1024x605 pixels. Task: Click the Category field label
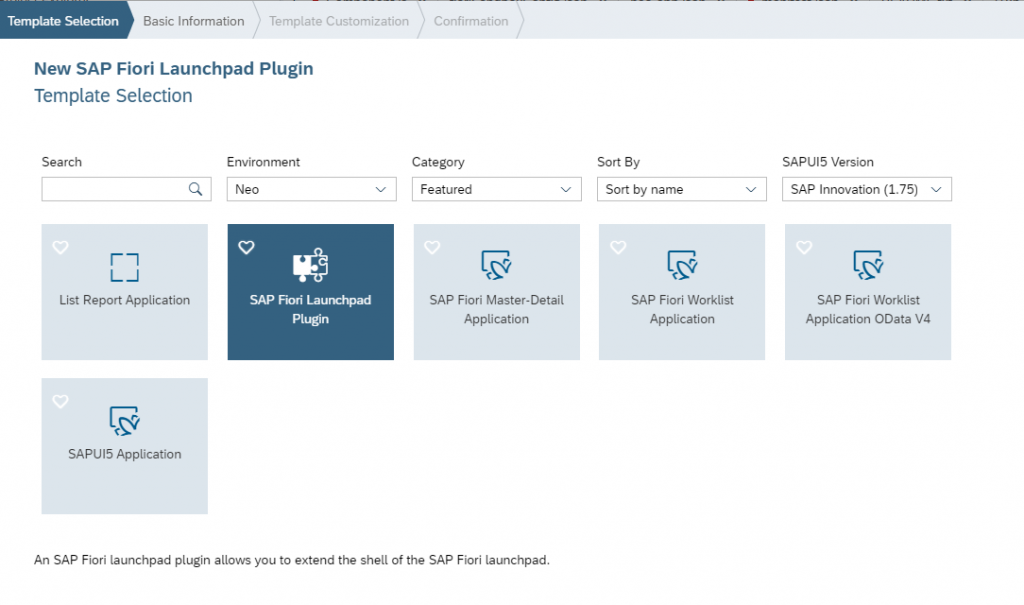[x=438, y=162]
